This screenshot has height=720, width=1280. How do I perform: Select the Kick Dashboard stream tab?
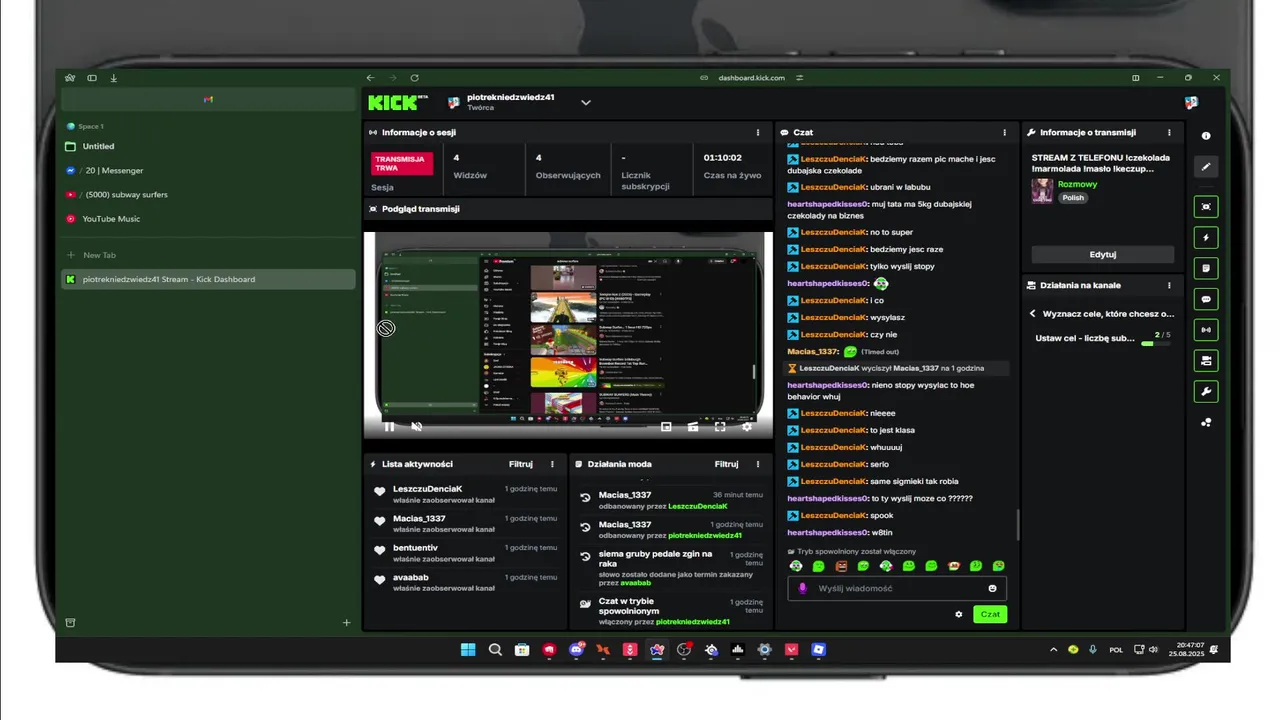[208, 279]
